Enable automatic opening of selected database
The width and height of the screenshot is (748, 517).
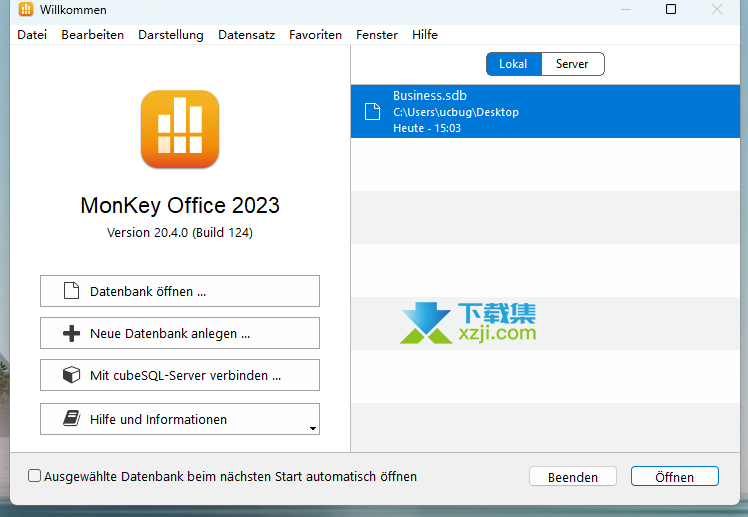[34, 476]
